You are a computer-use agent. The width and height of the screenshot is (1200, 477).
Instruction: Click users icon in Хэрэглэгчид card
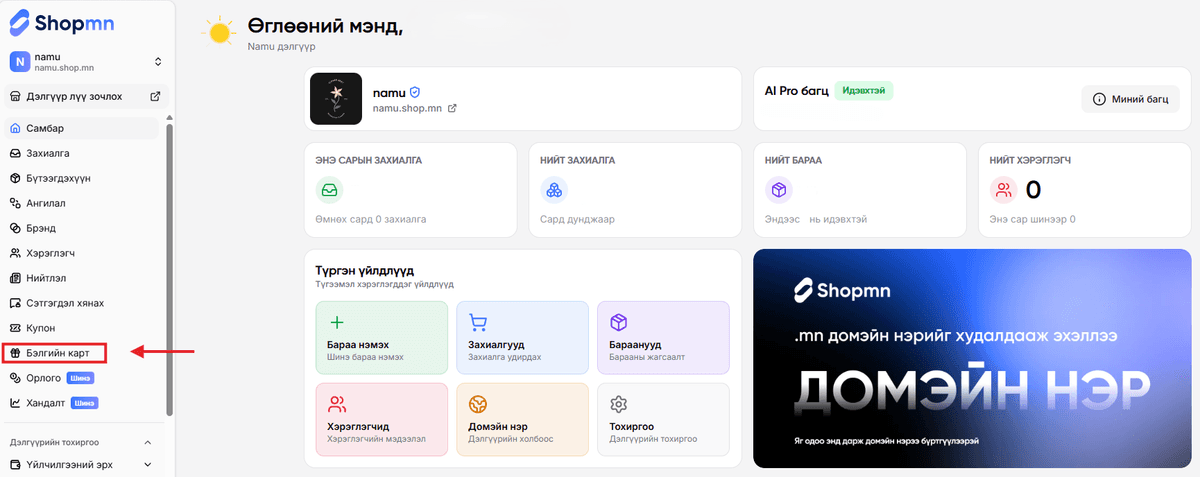tap(337, 404)
